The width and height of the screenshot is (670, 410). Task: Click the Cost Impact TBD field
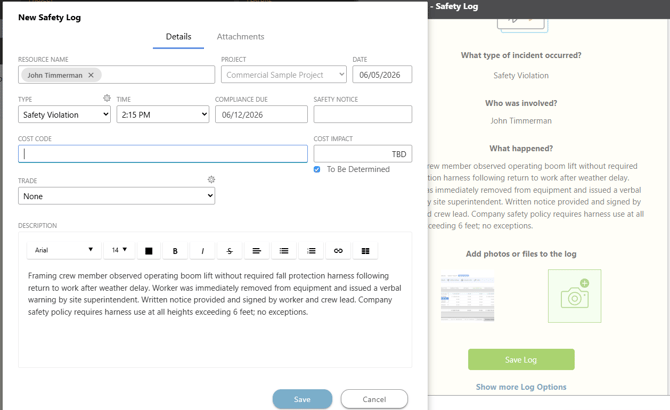point(363,154)
